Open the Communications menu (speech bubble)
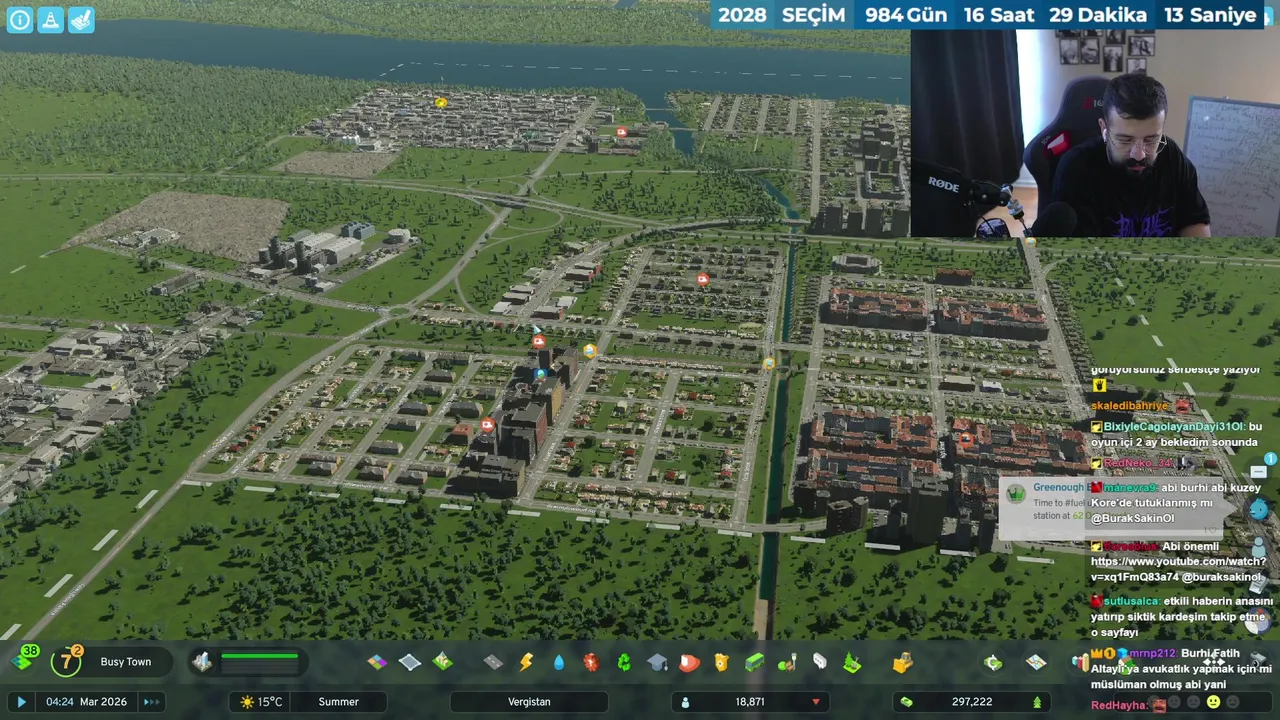This screenshot has width=1280, height=720. (x=820, y=662)
